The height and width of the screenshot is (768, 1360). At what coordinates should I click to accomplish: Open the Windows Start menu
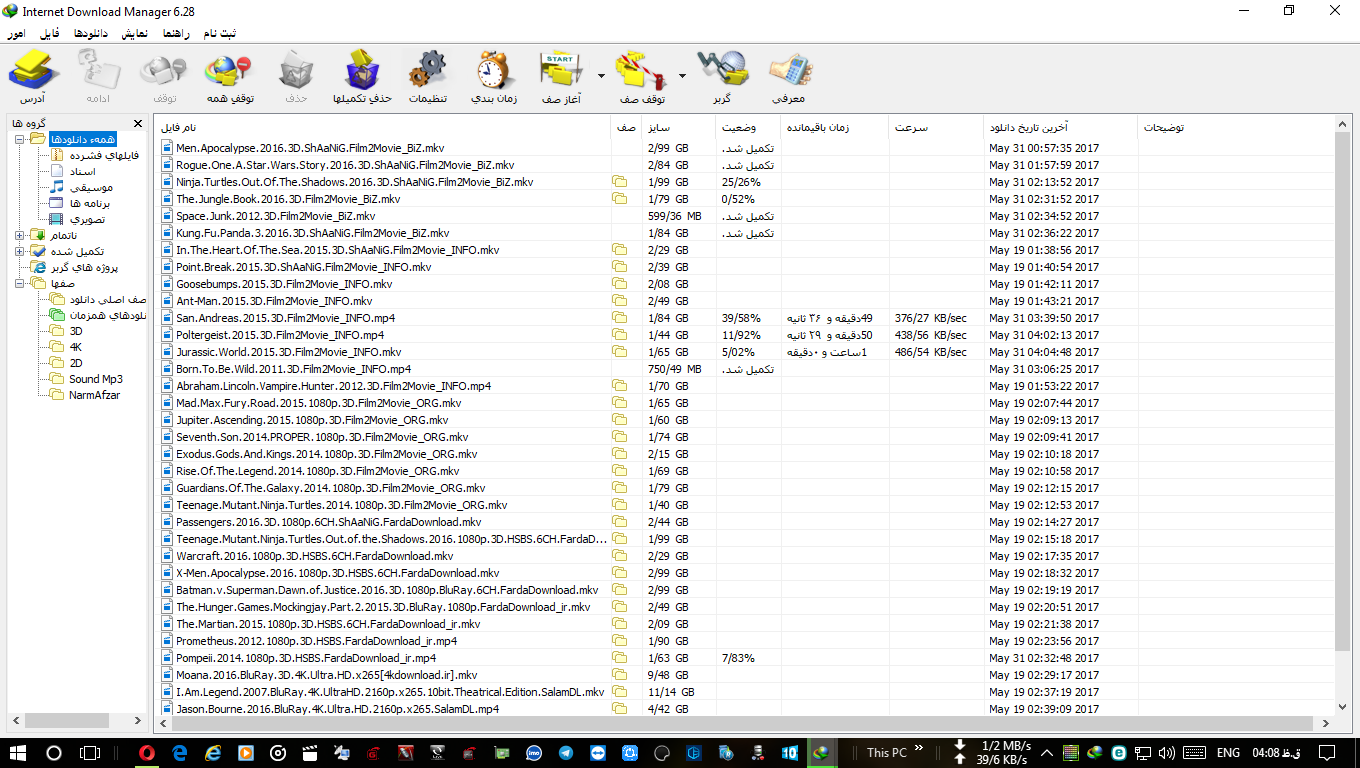pos(17,752)
